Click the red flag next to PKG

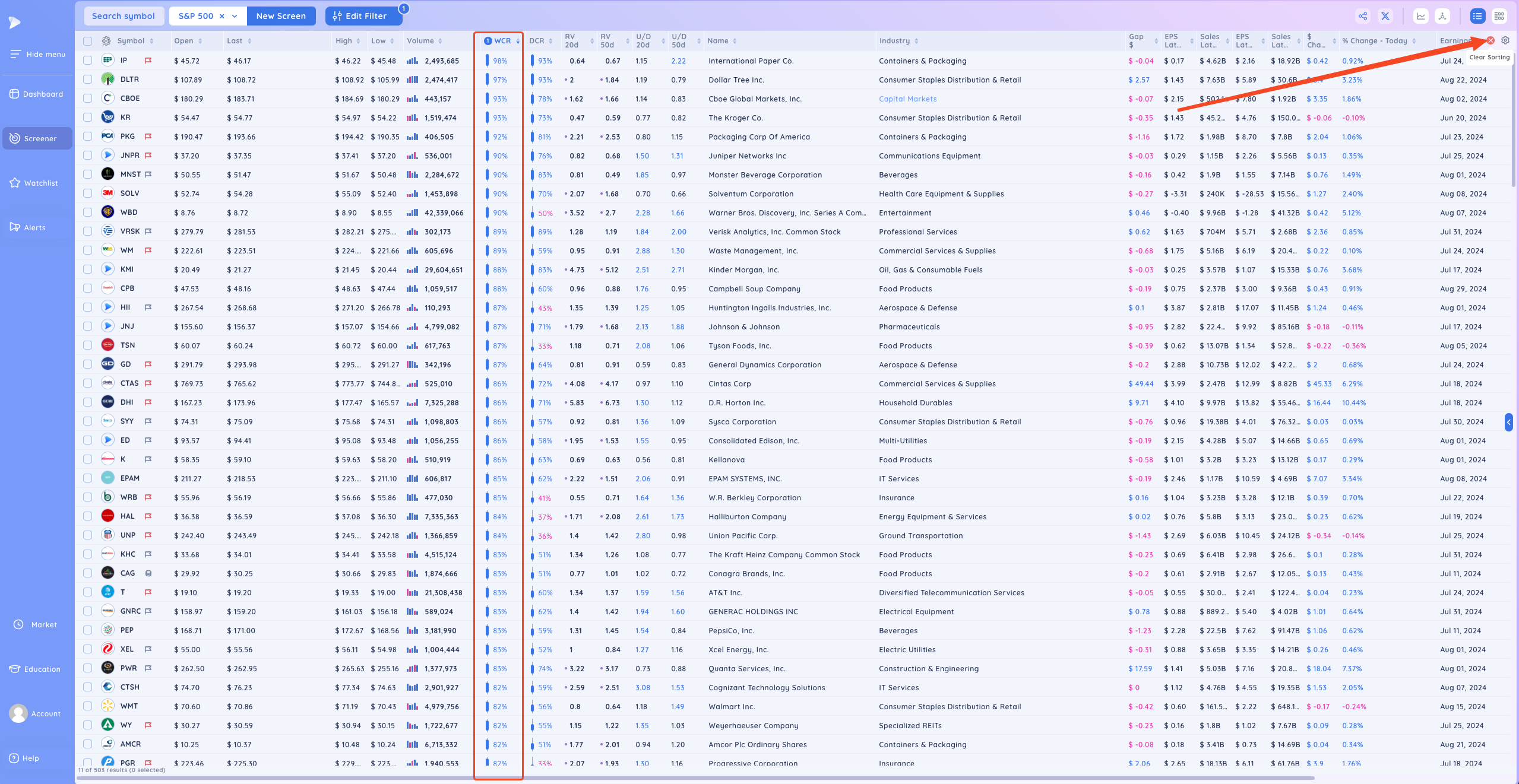pos(148,137)
